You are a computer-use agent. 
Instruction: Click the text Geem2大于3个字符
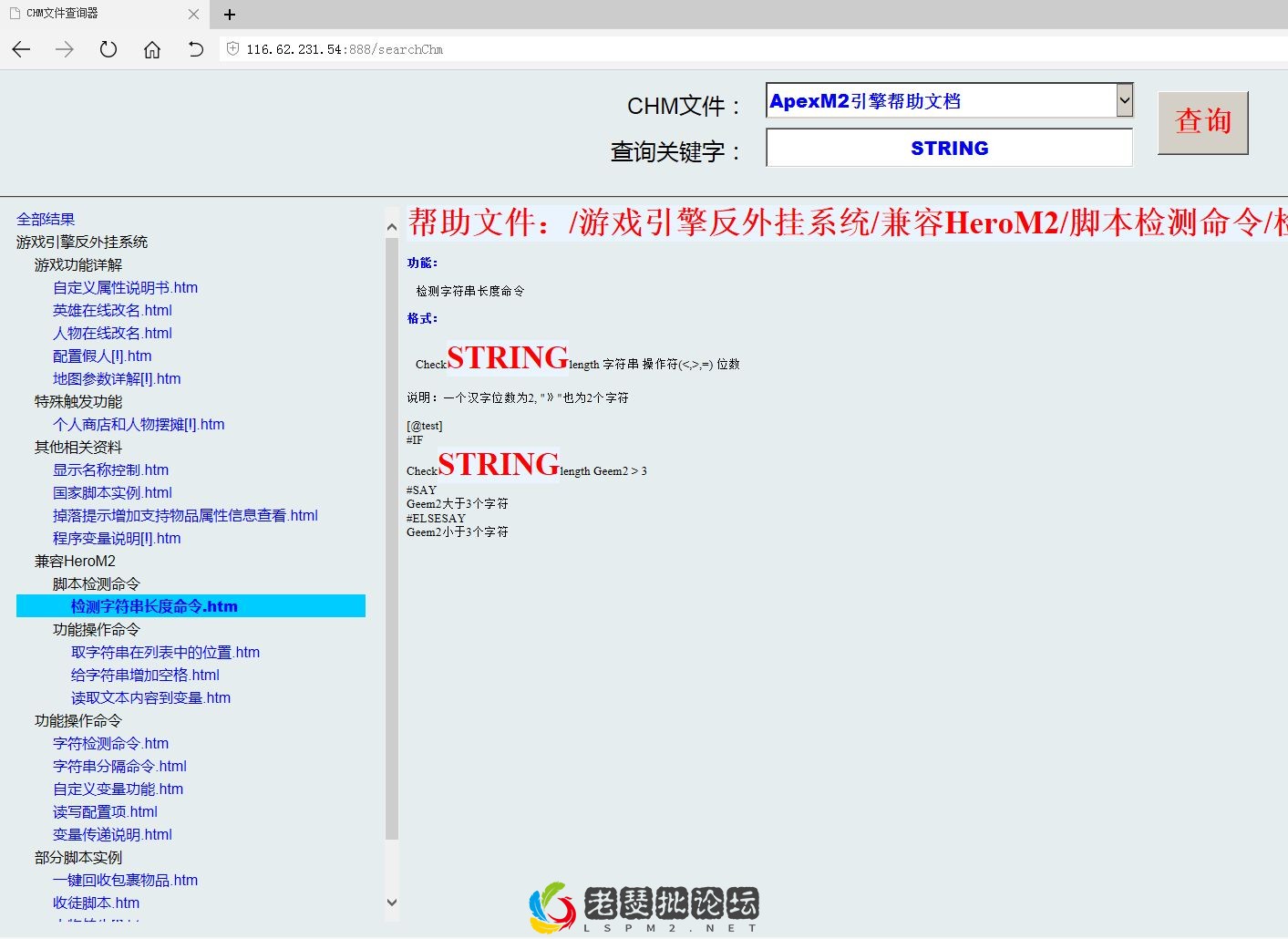pyautogui.click(x=458, y=503)
